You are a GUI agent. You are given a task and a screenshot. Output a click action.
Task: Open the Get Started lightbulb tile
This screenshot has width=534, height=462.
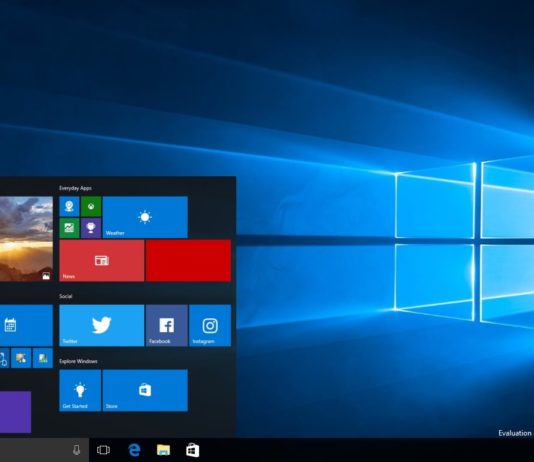coord(80,391)
